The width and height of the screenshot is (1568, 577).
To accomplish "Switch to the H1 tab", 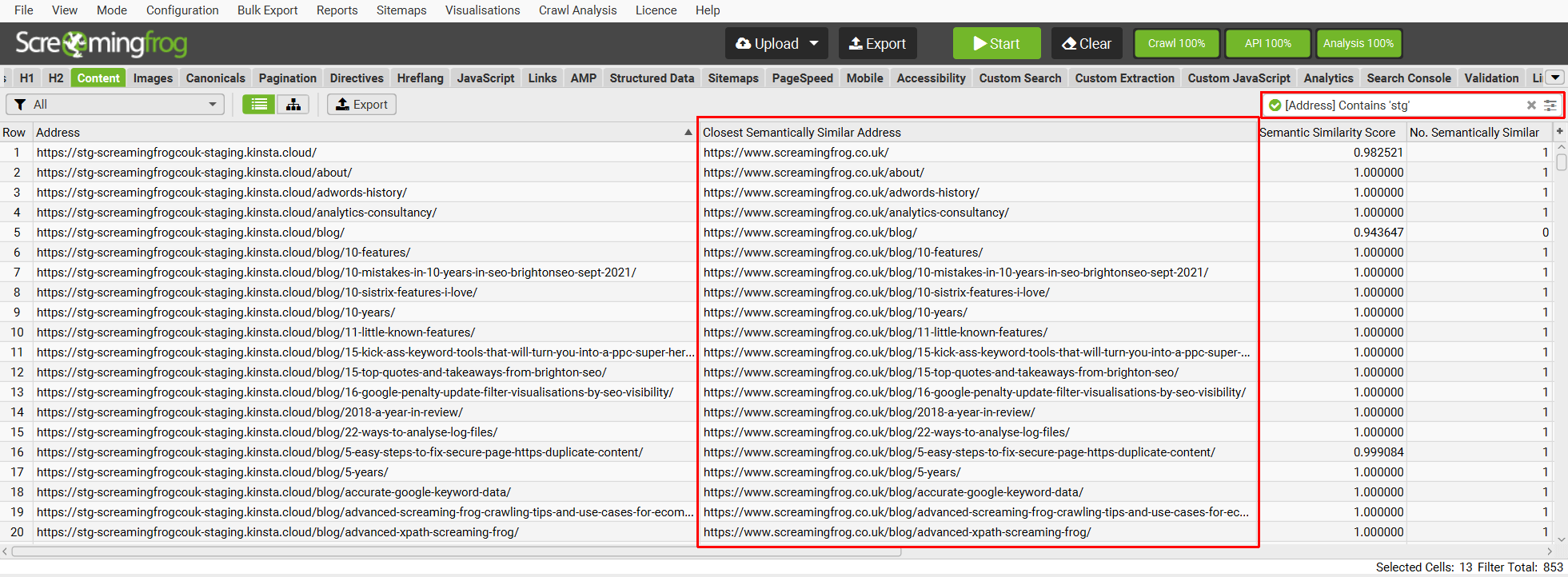I will (27, 78).
